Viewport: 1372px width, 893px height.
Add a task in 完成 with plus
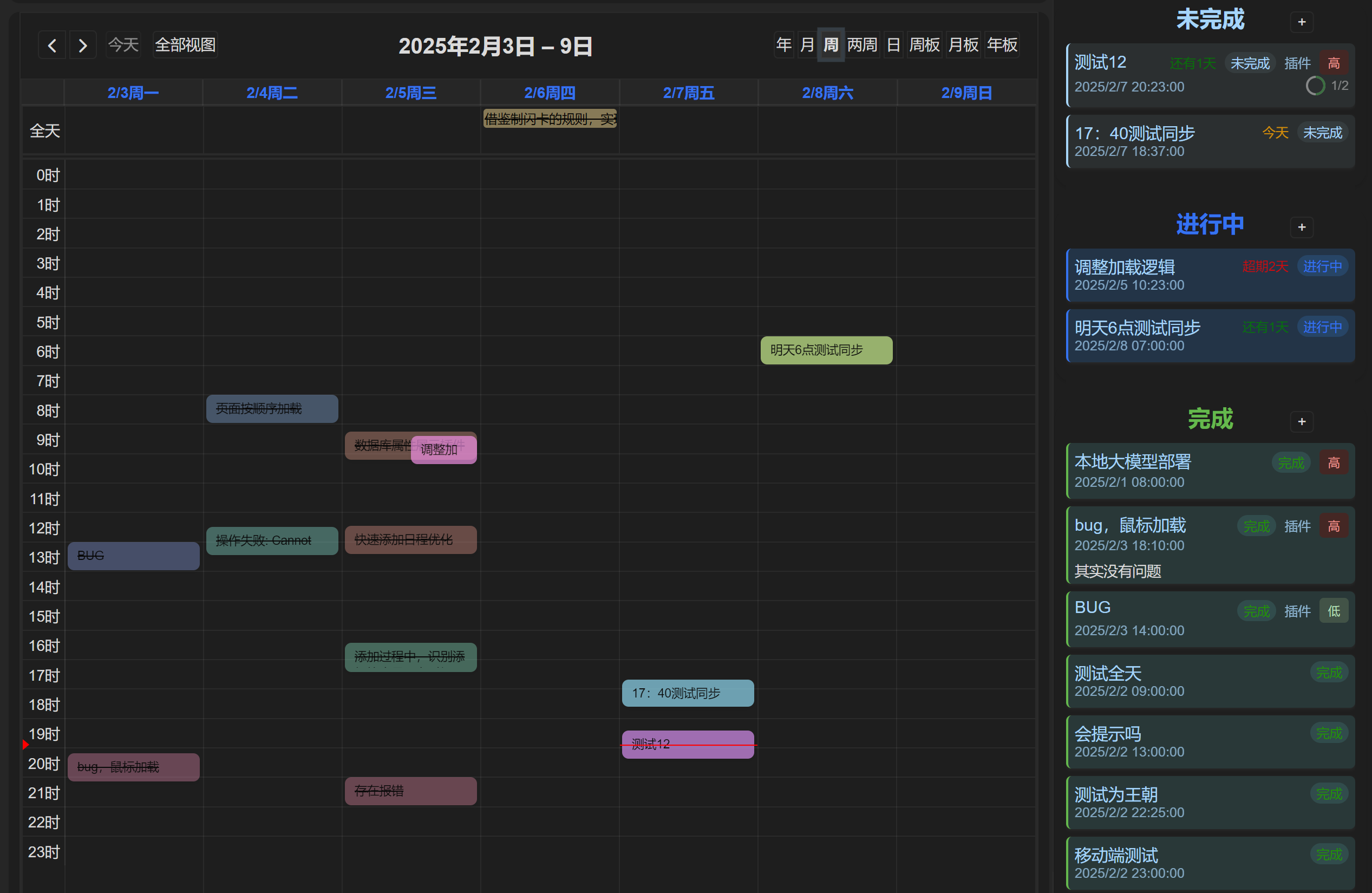click(x=1301, y=421)
